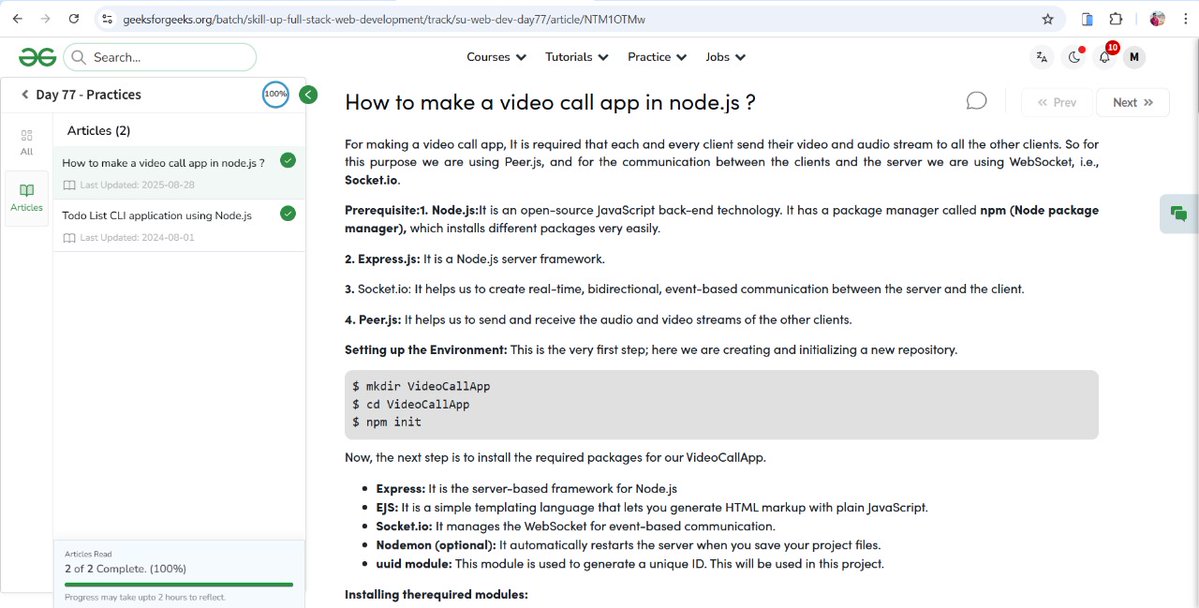1199x608 pixels.
Task: Select the All sidebar tab
Action: pyautogui.click(x=27, y=142)
